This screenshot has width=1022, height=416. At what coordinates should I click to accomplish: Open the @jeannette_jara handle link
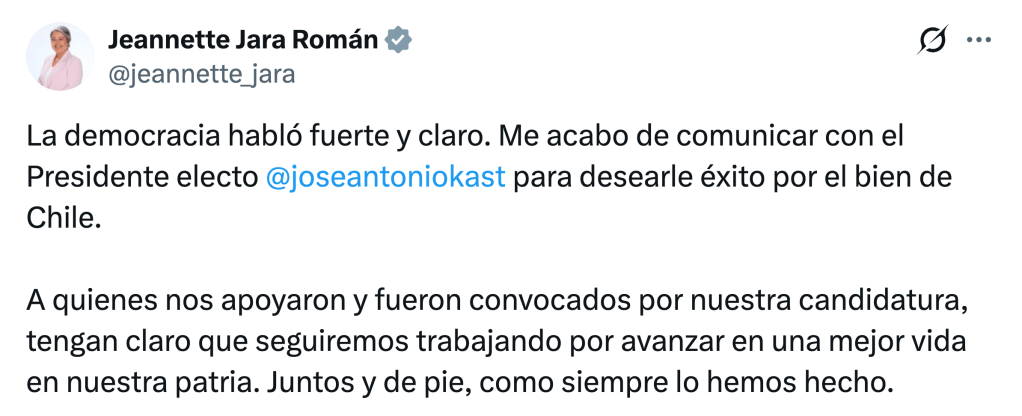[201, 74]
